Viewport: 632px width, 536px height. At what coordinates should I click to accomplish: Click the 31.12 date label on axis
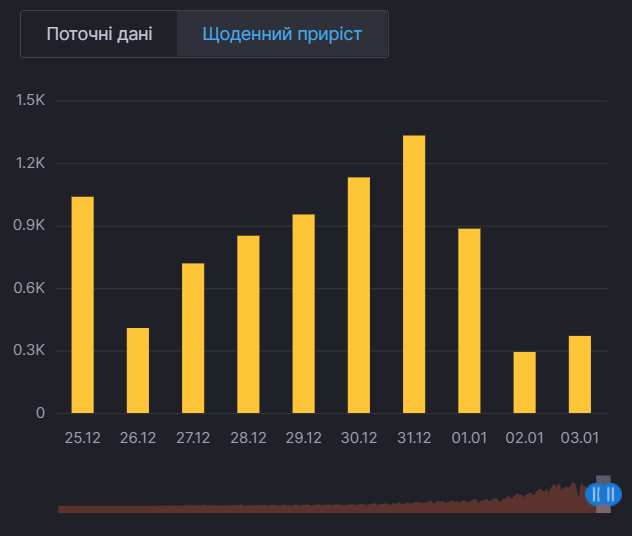[414, 438]
